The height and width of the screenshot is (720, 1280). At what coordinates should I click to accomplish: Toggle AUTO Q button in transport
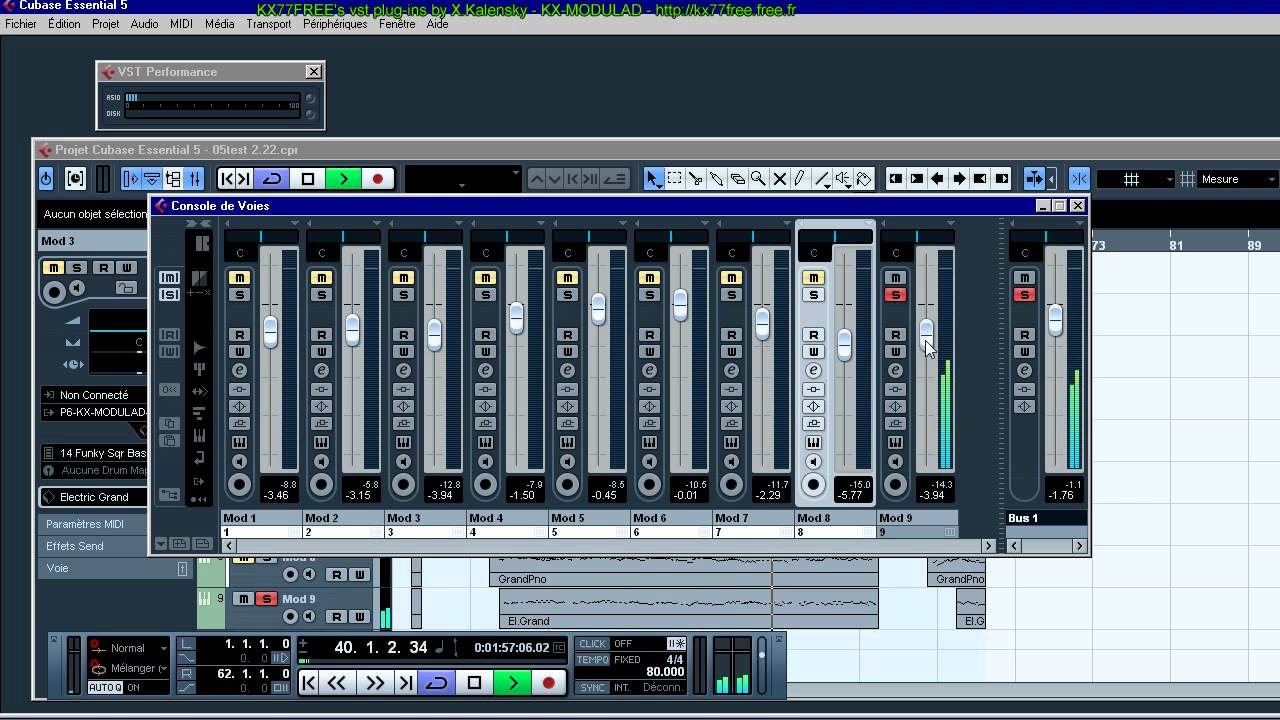pyautogui.click(x=105, y=688)
